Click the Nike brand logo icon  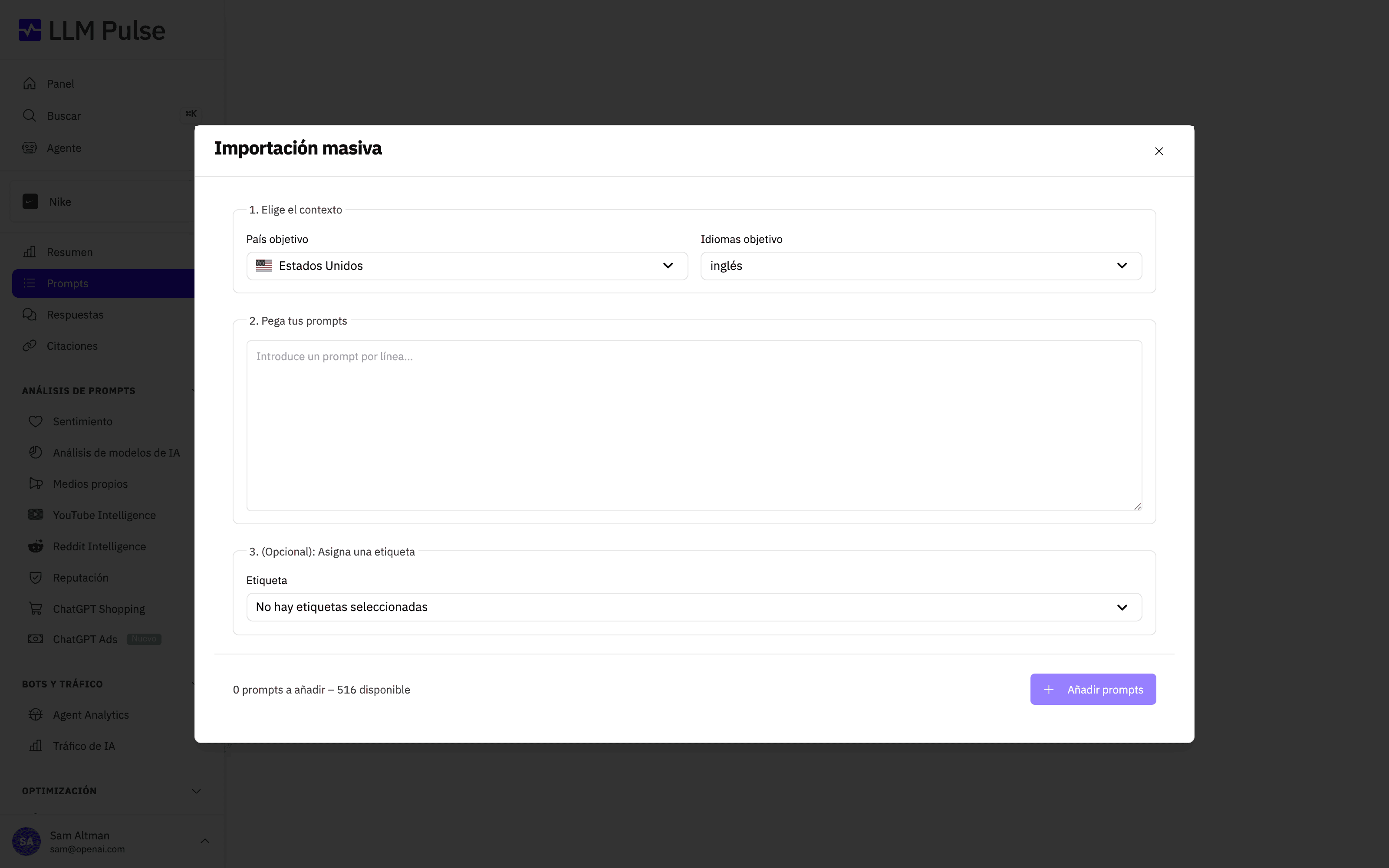(30, 201)
